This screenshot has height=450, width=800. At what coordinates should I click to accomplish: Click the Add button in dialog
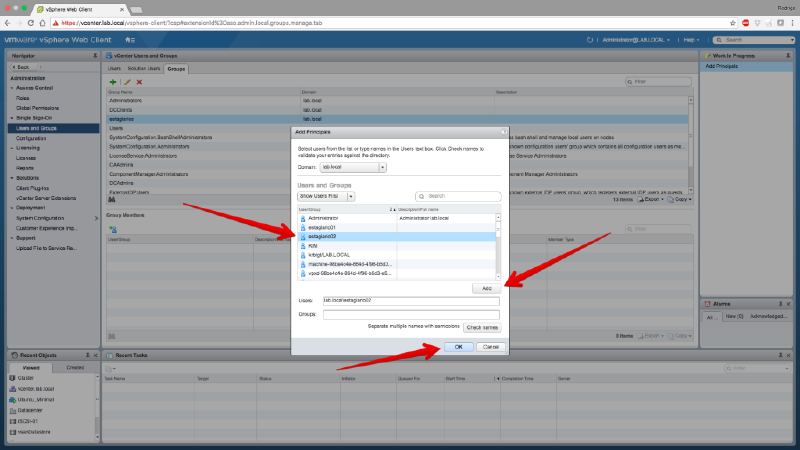click(486, 287)
